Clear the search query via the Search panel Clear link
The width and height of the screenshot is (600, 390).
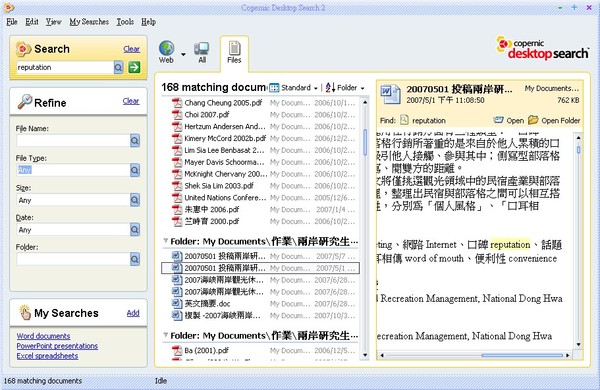[132, 49]
